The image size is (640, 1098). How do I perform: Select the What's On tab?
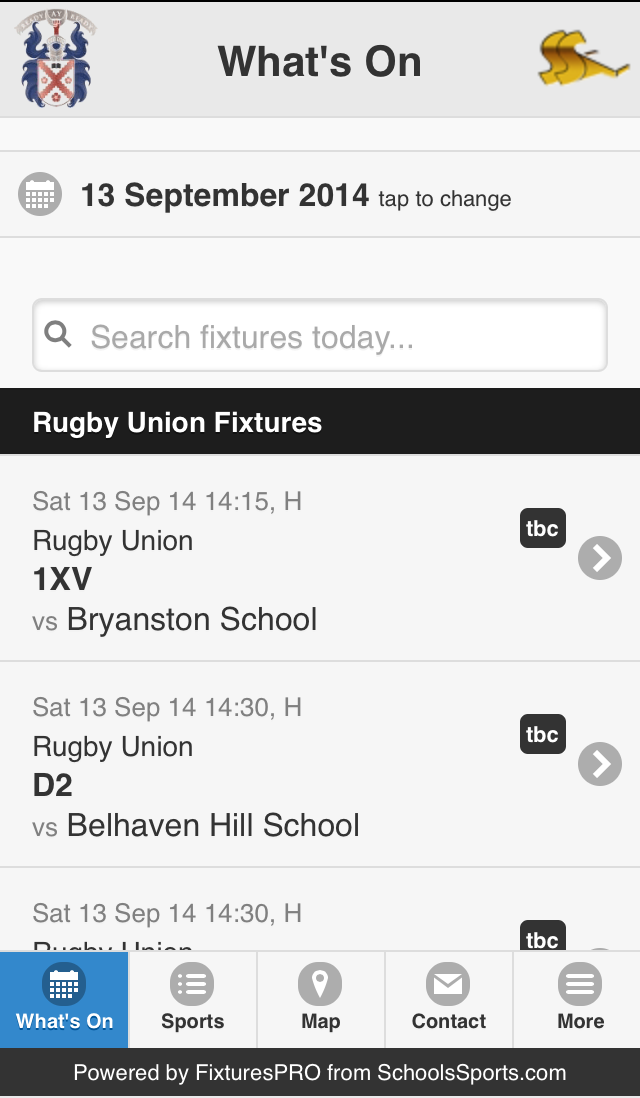coord(64,999)
